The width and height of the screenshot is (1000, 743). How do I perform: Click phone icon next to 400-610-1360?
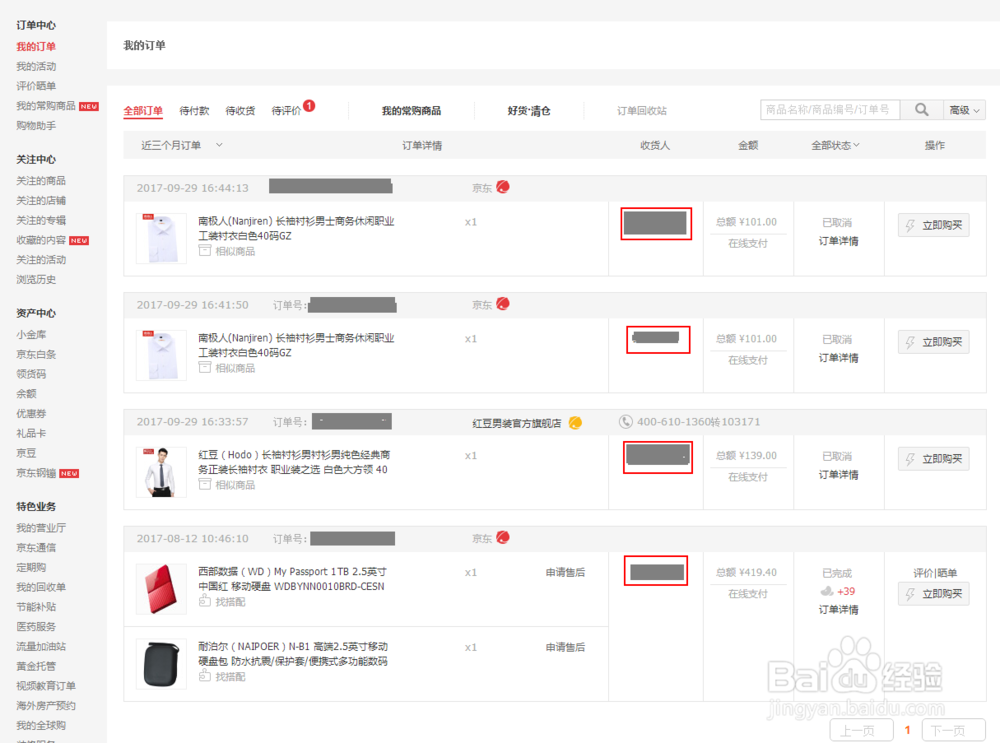pos(626,422)
